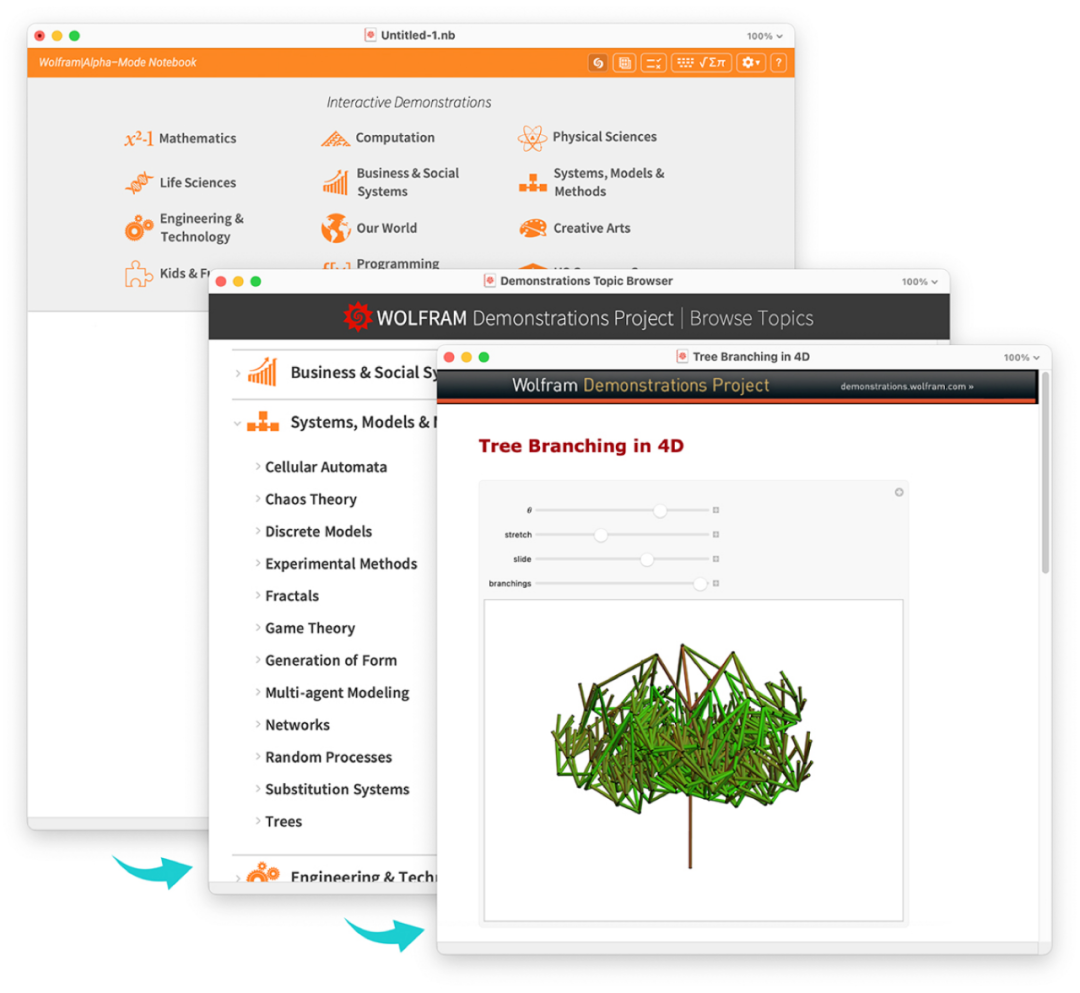Open the demonstrations.wolfram.com link
The image size is (1080, 993).
(906, 387)
